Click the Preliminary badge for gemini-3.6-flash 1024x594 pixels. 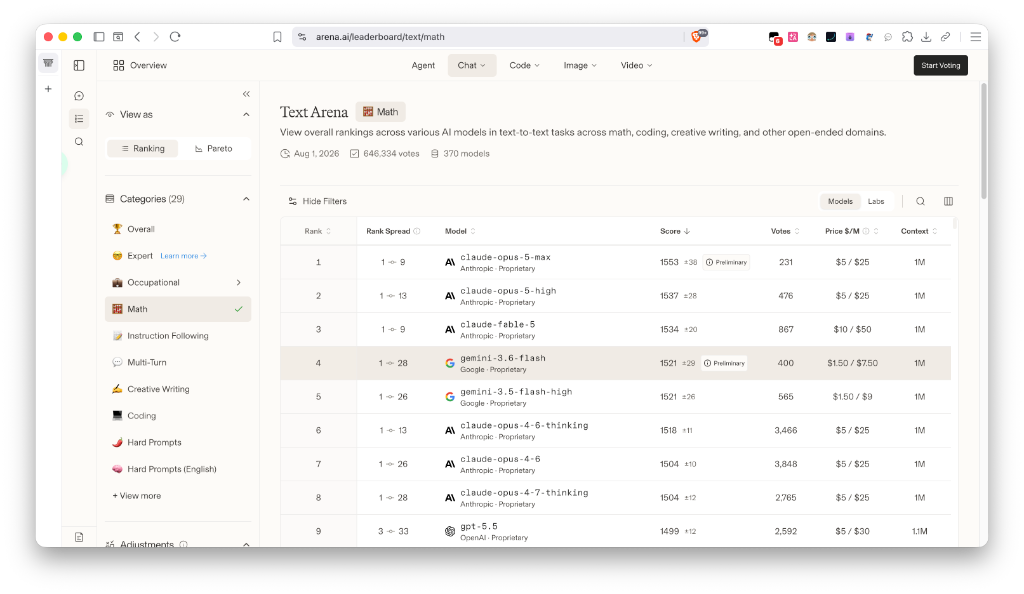[724, 363]
